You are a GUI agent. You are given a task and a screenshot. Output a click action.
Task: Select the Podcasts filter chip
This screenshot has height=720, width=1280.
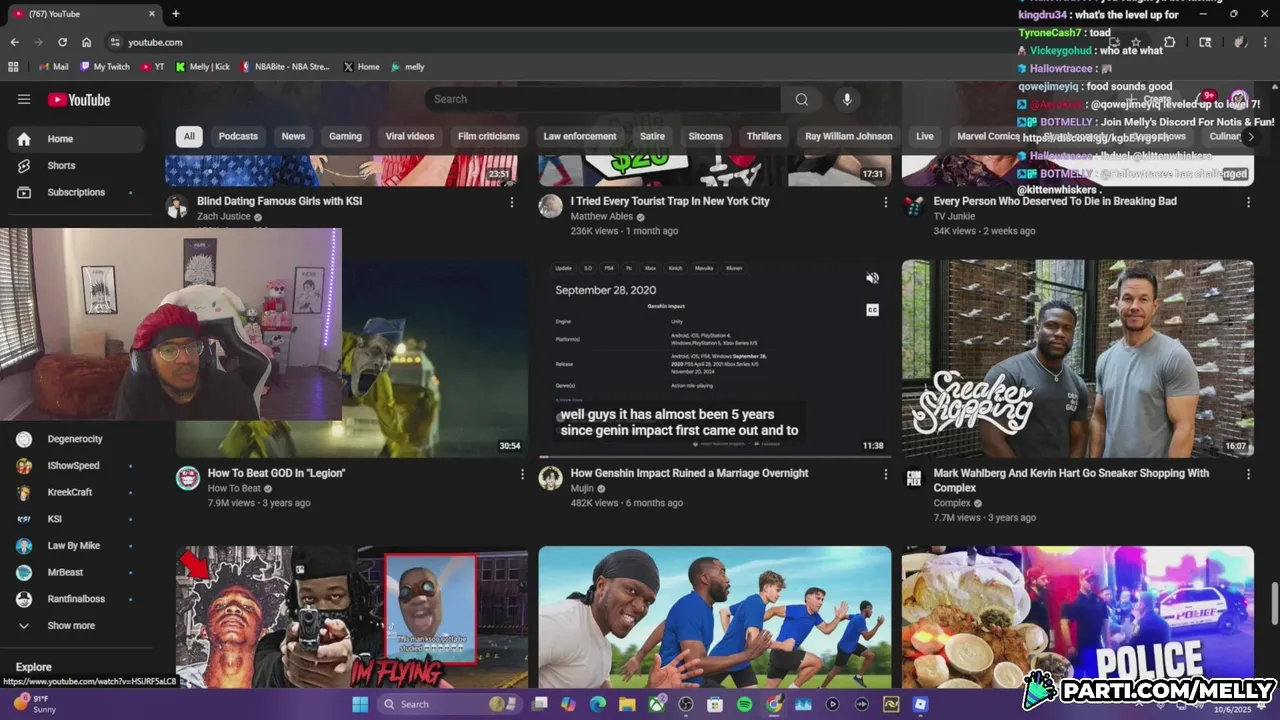coord(238,136)
